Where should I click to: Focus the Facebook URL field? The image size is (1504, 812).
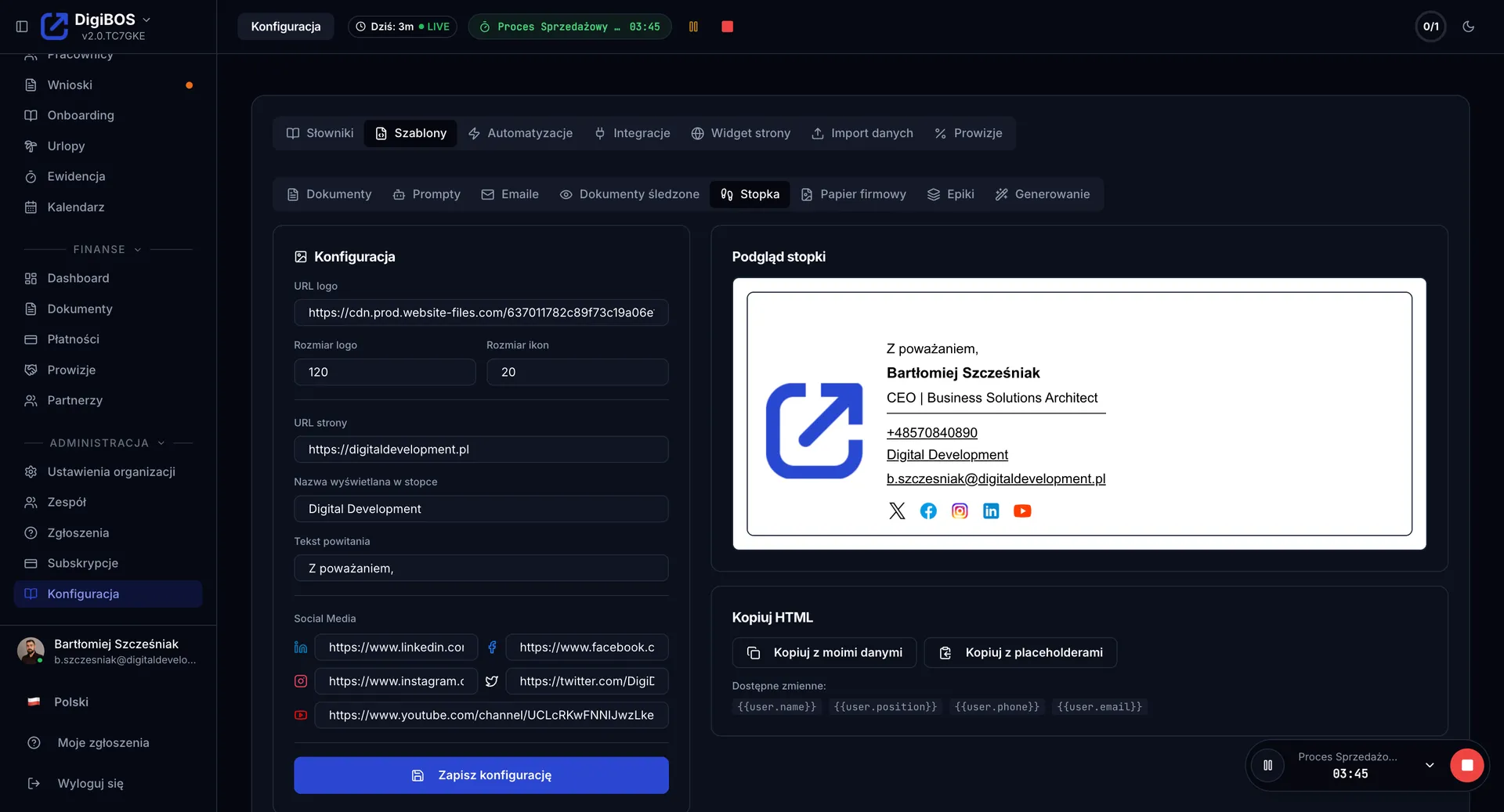[x=587, y=648]
